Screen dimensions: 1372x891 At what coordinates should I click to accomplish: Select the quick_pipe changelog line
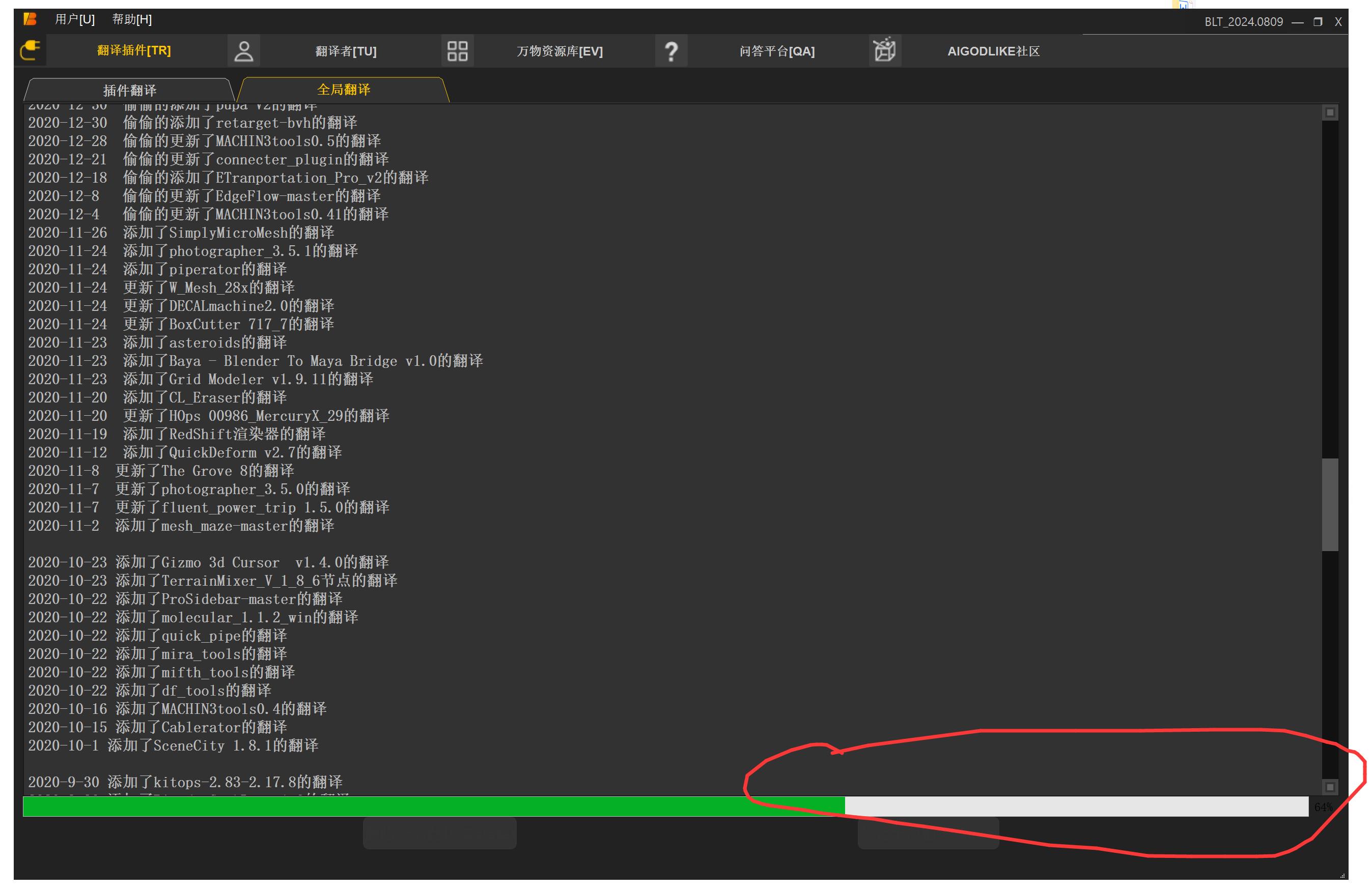pyautogui.click(x=157, y=636)
